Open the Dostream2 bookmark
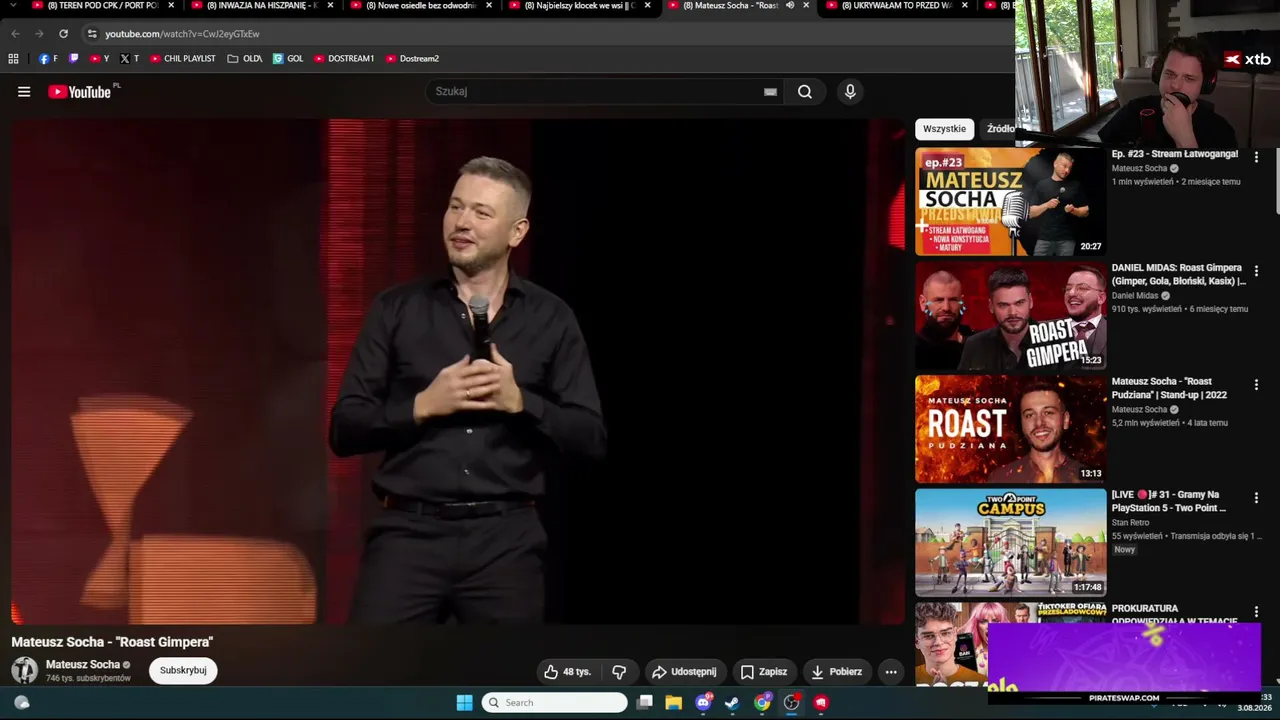Screen dimensions: 1280x720 412,59
